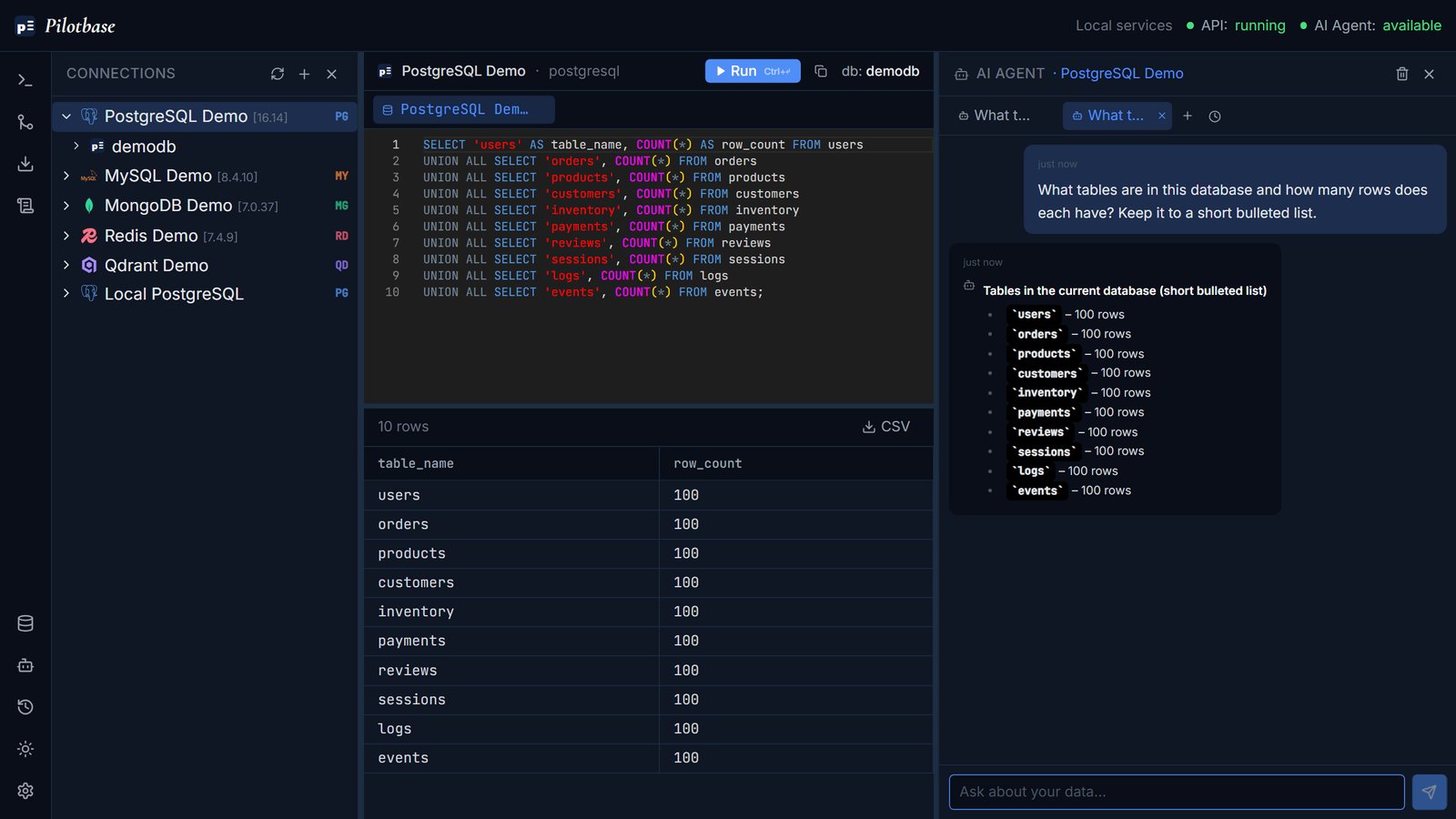This screenshot has height=819, width=1456.
Task: Expand the Qdrant Demo connection
Action: [66, 265]
